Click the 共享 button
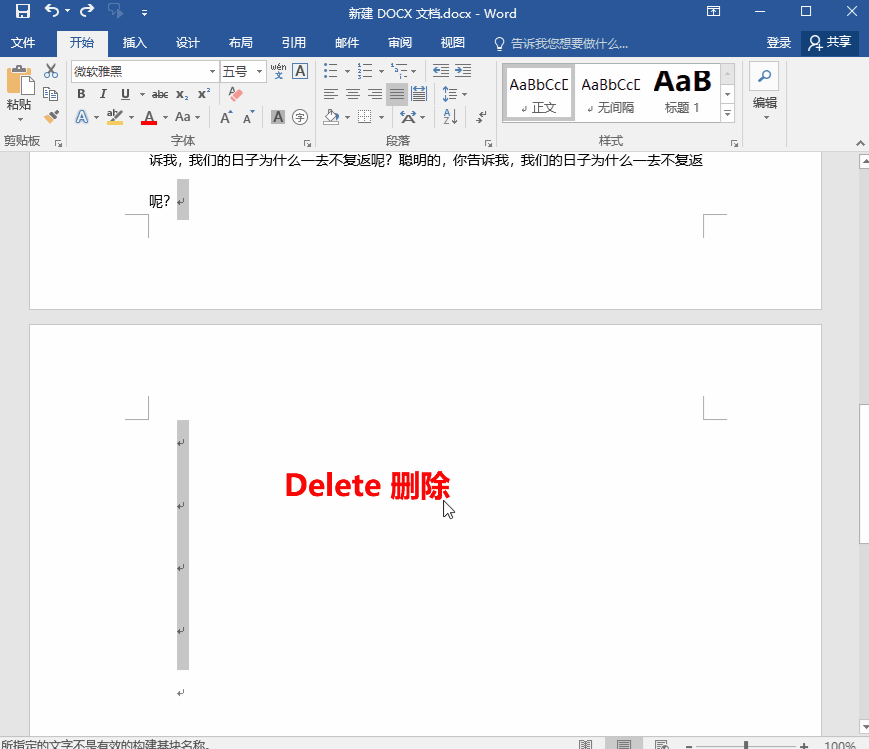Screen dimensions: 869x749 [x=835, y=43]
